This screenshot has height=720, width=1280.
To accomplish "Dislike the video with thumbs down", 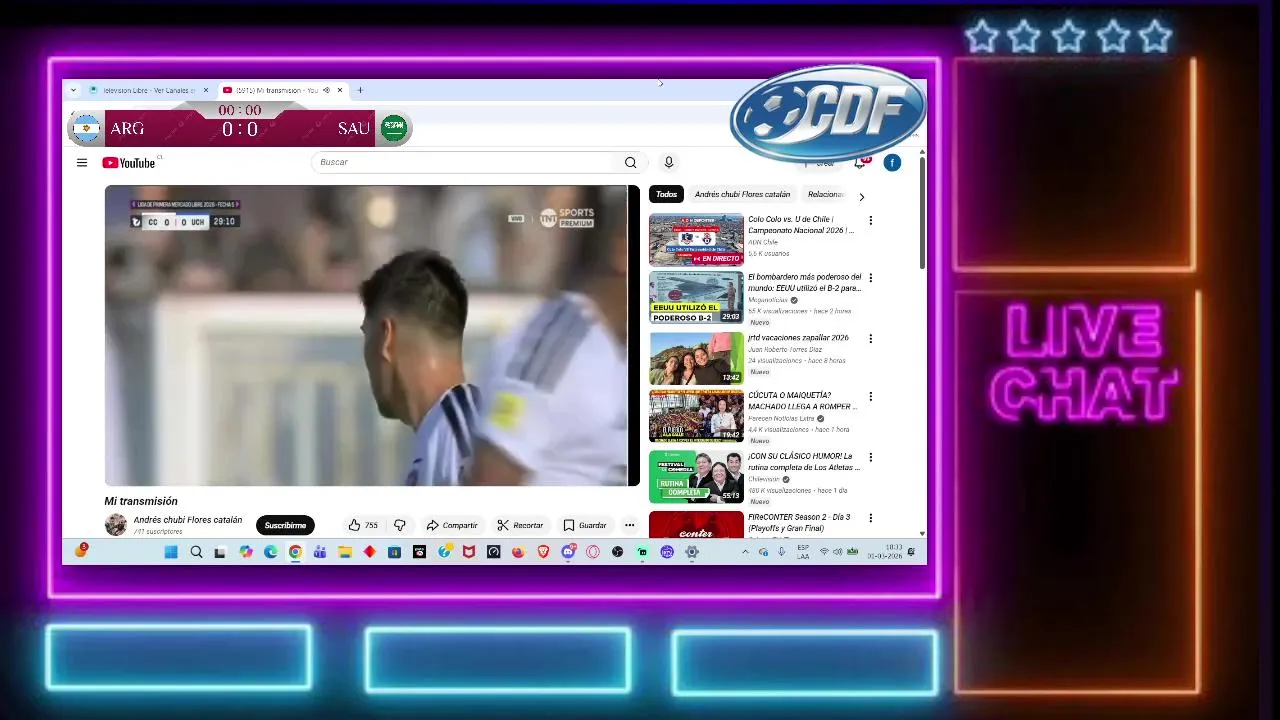I will [399, 525].
